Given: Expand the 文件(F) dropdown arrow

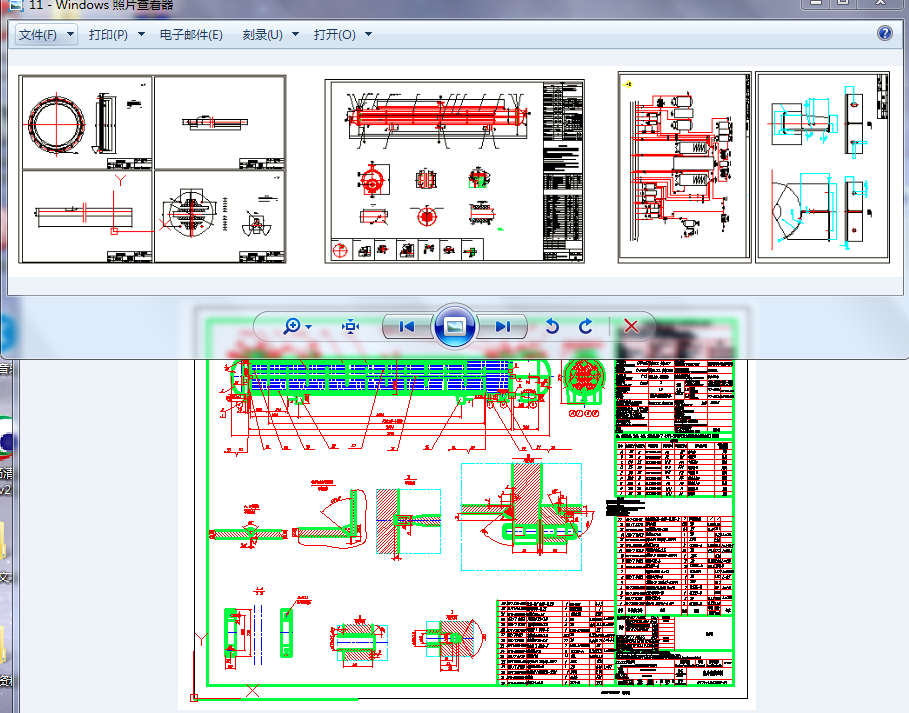Looking at the screenshot, I should coord(70,34).
